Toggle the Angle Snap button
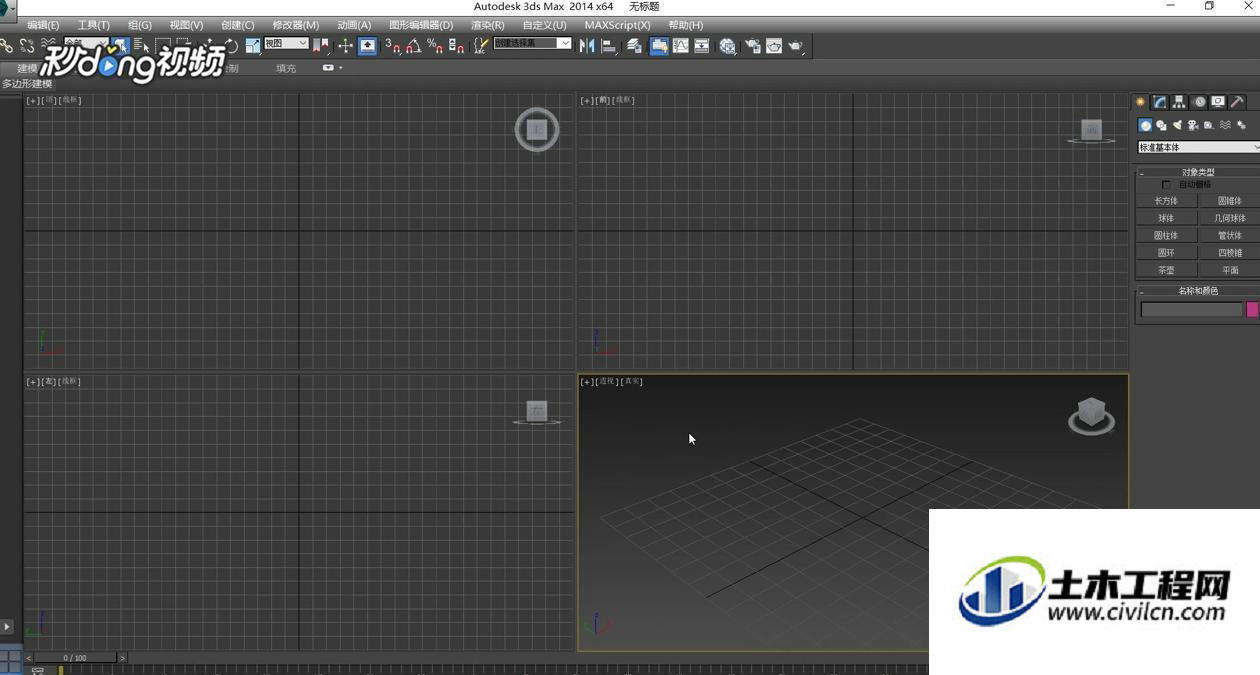Image resolution: width=1260 pixels, height=675 pixels. tap(414, 45)
